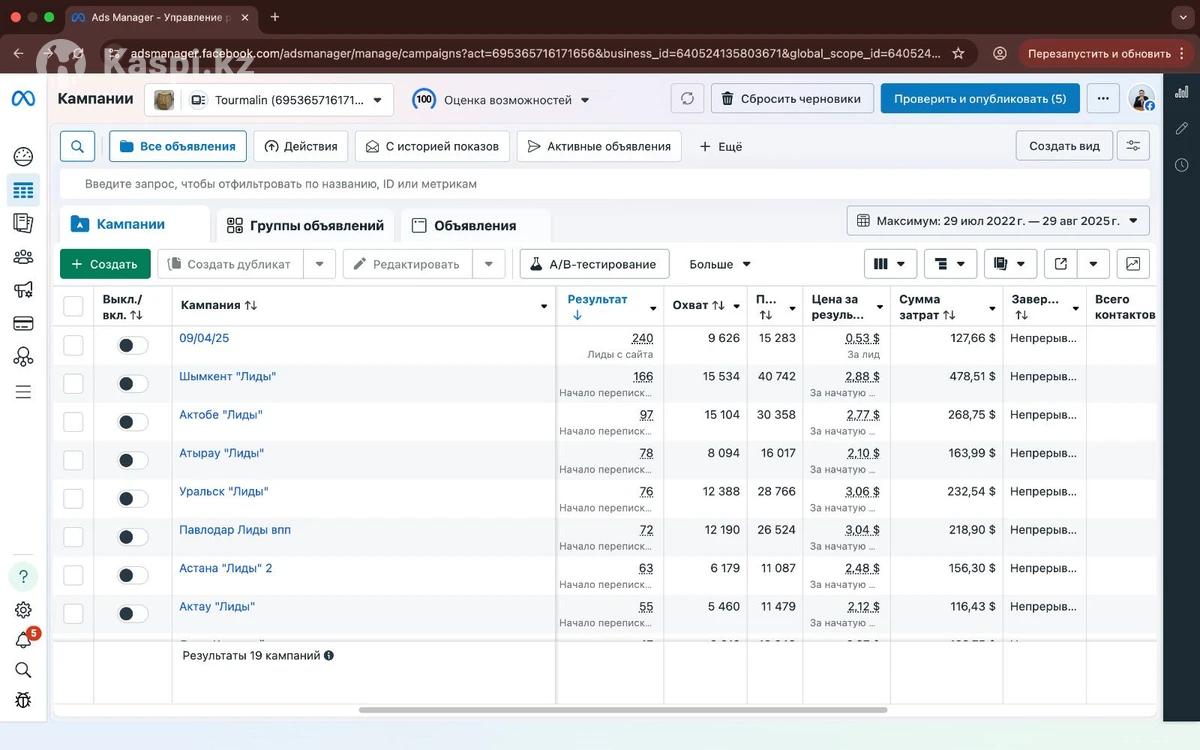The width and height of the screenshot is (1200, 750).
Task: Check the box for Актау "Лиды"
Action: click(x=73, y=613)
